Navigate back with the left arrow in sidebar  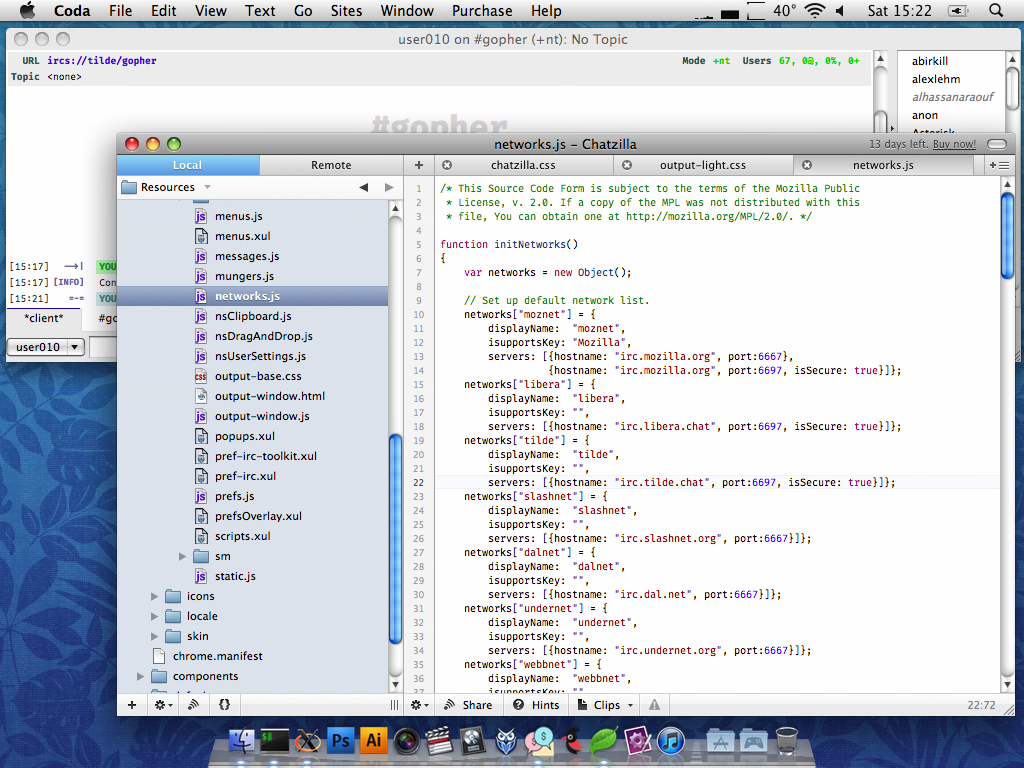(363, 187)
